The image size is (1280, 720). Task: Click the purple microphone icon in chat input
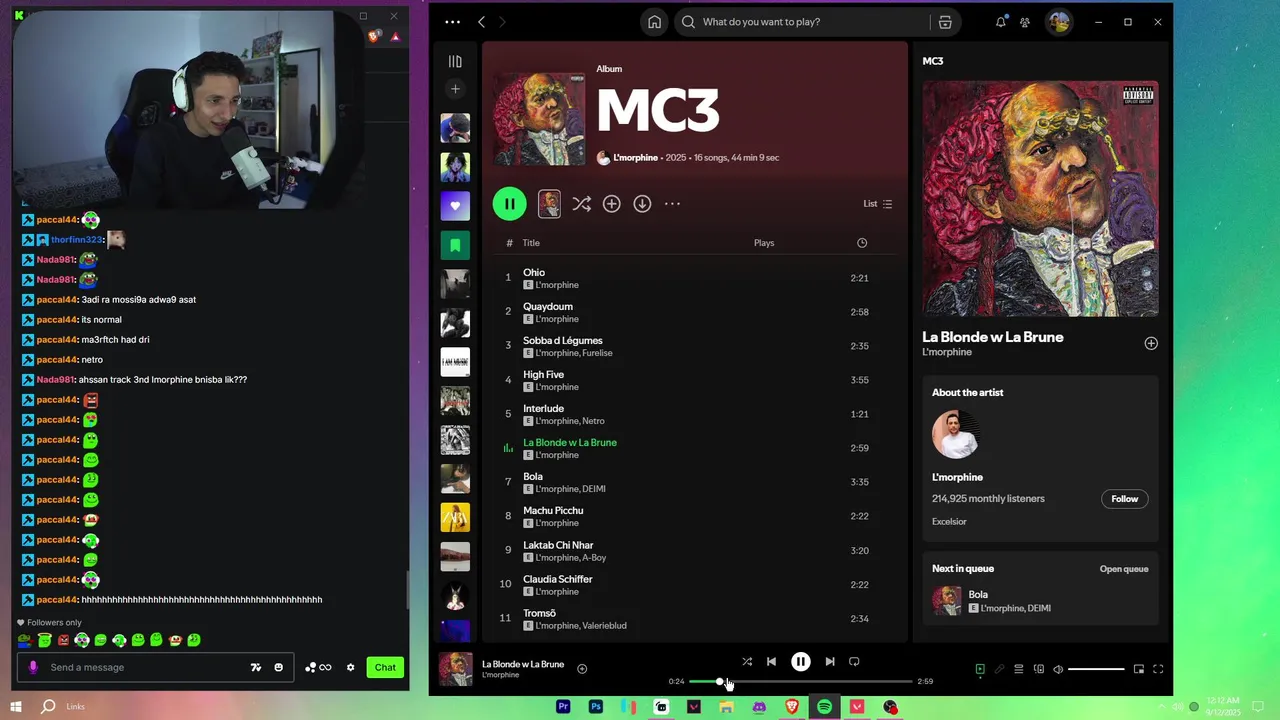33,667
